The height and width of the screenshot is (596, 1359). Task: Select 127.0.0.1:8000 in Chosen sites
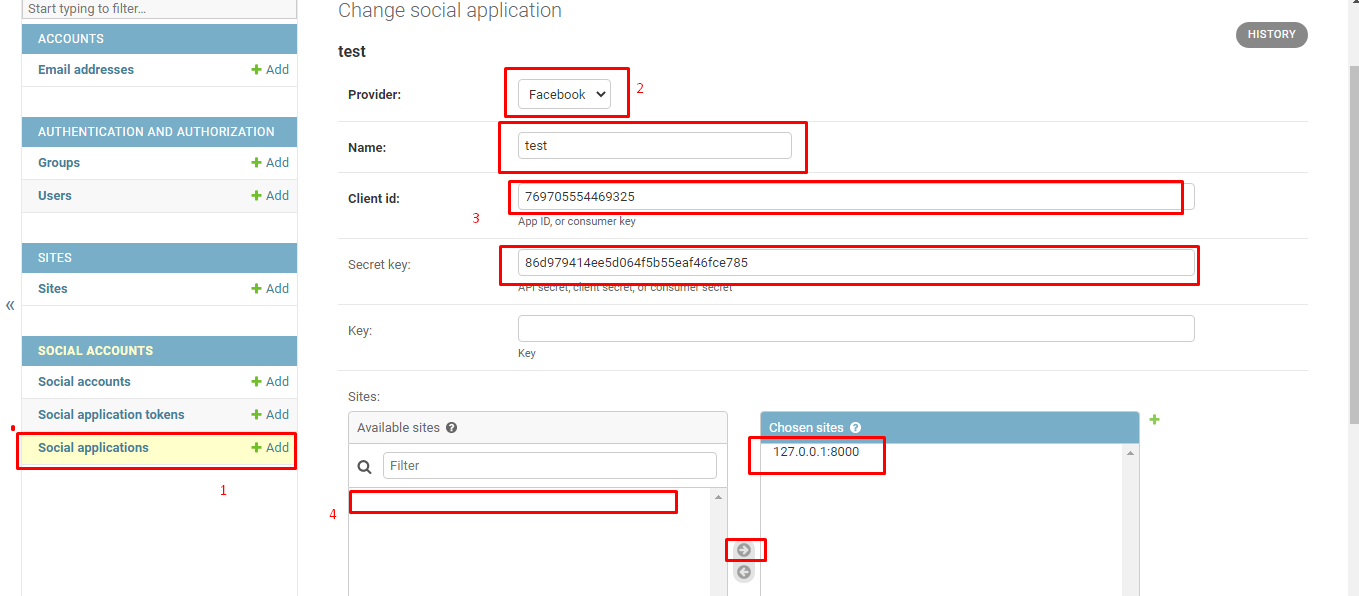815,452
